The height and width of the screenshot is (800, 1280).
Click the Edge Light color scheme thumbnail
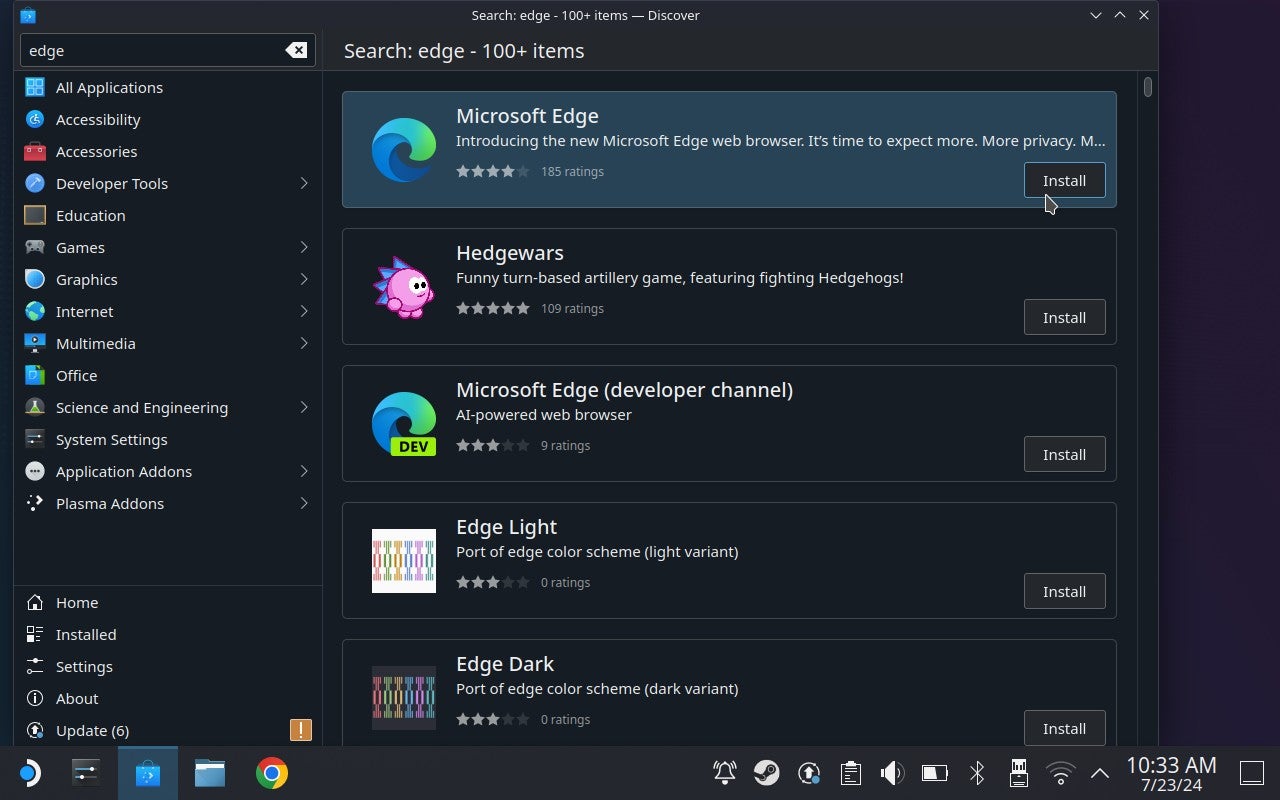tap(403, 560)
